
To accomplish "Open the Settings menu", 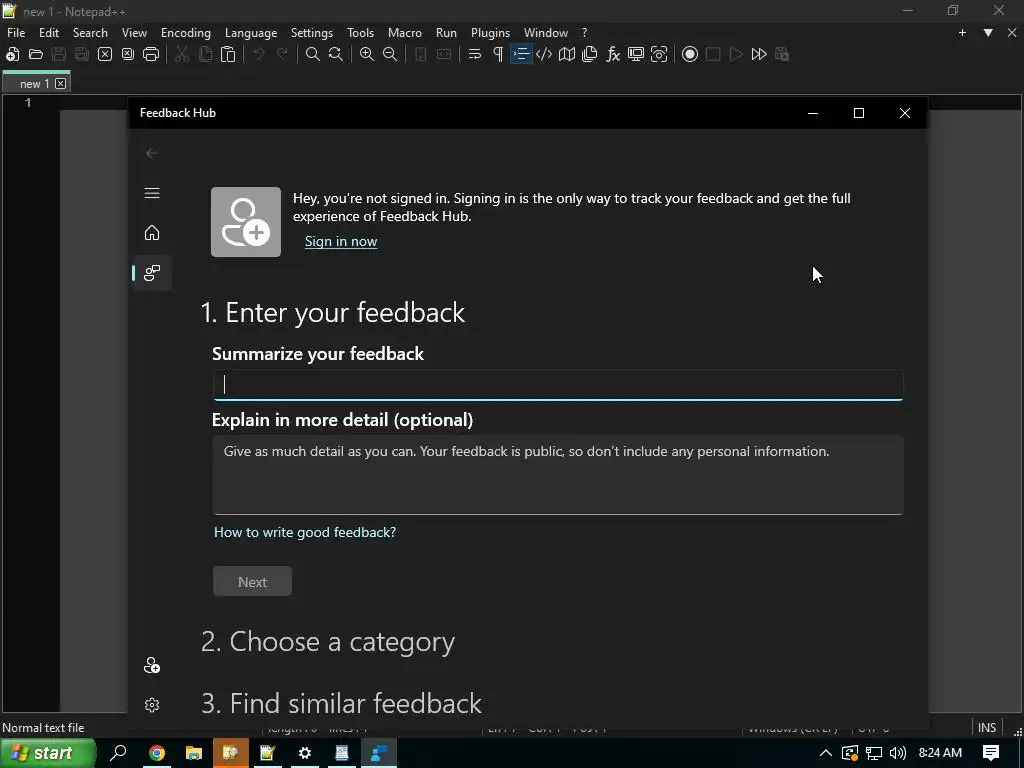I will 312,33.
